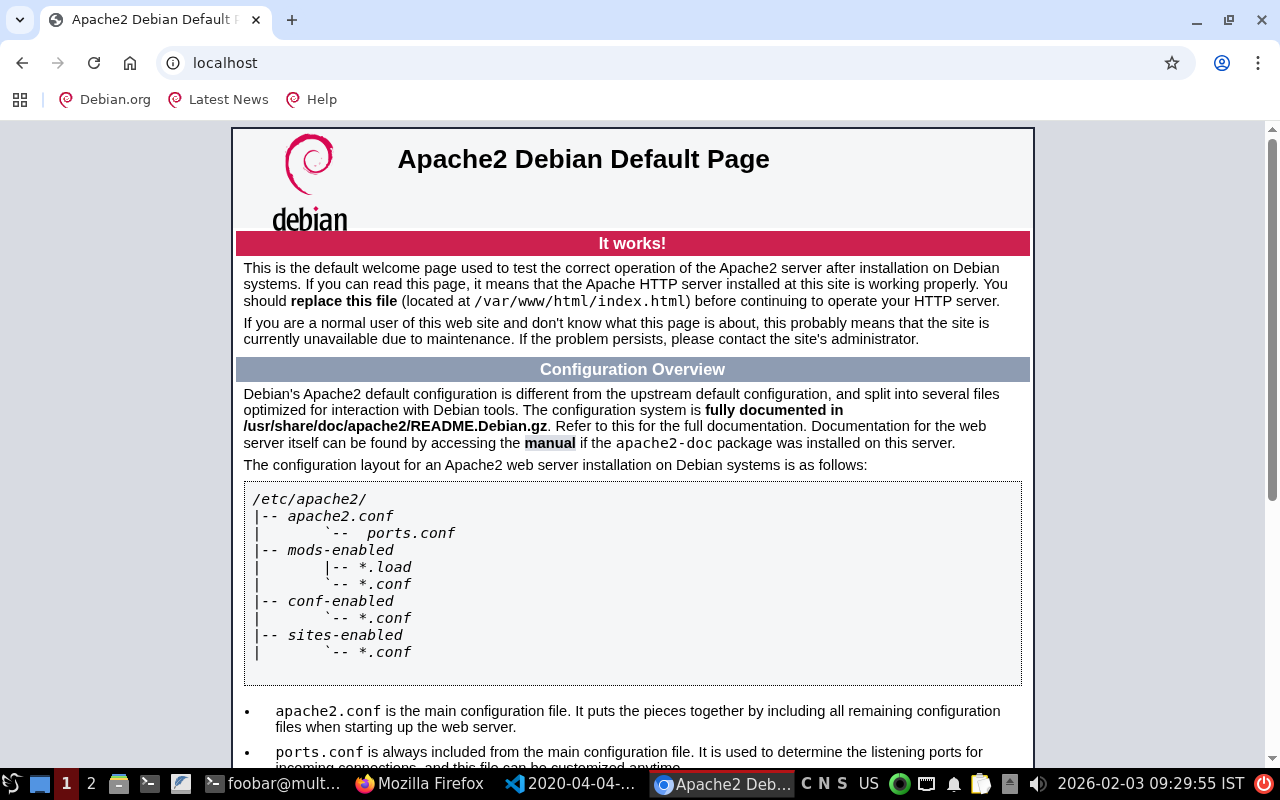Click the scrollbar down arrow
The image size is (1280, 800).
click(x=1272, y=758)
